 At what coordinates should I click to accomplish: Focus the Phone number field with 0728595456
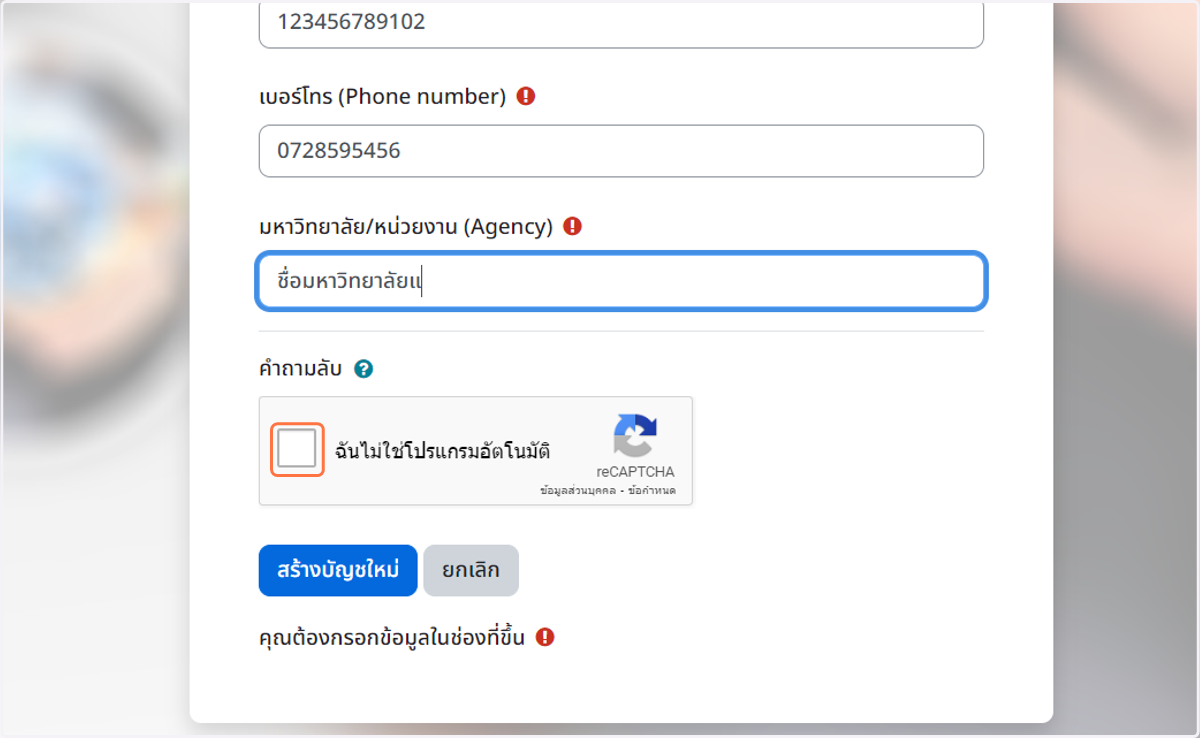point(621,151)
